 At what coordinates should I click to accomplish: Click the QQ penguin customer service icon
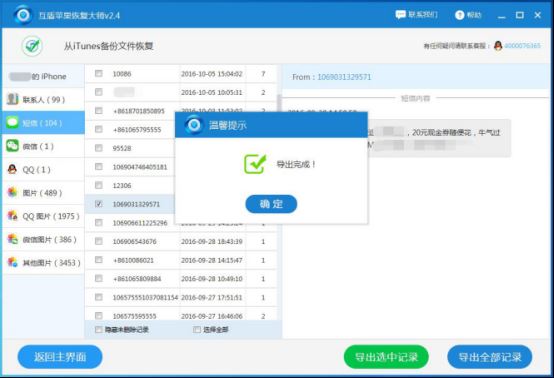coord(498,46)
